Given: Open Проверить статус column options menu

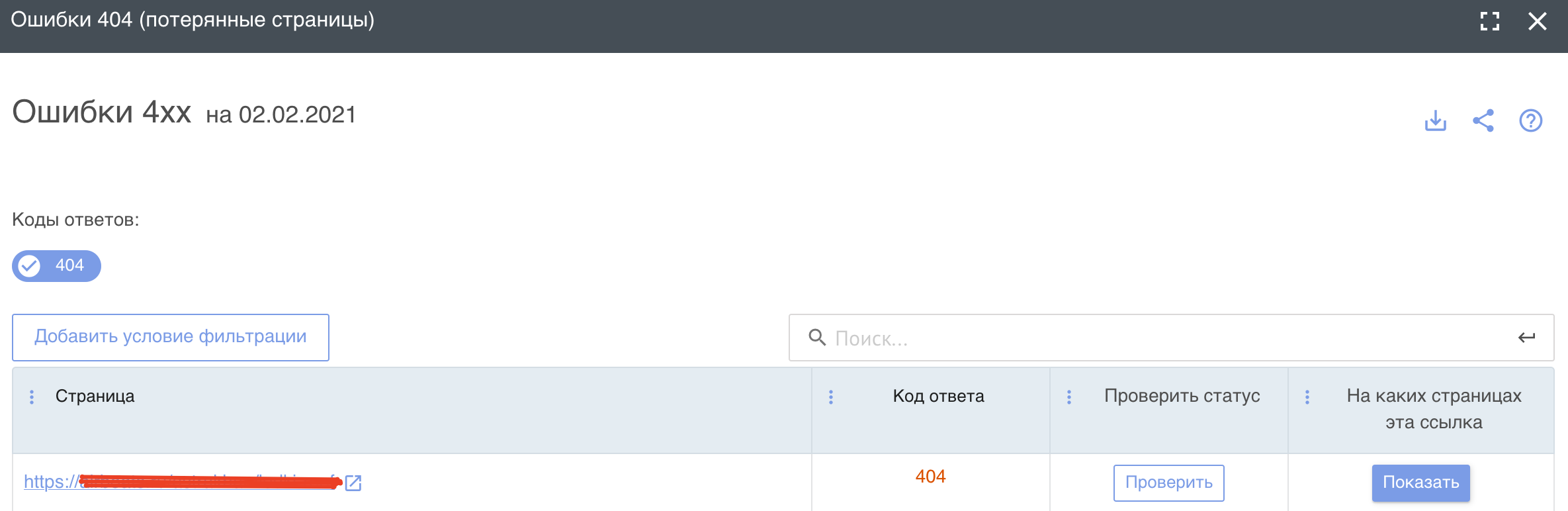Looking at the screenshot, I should [1069, 396].
